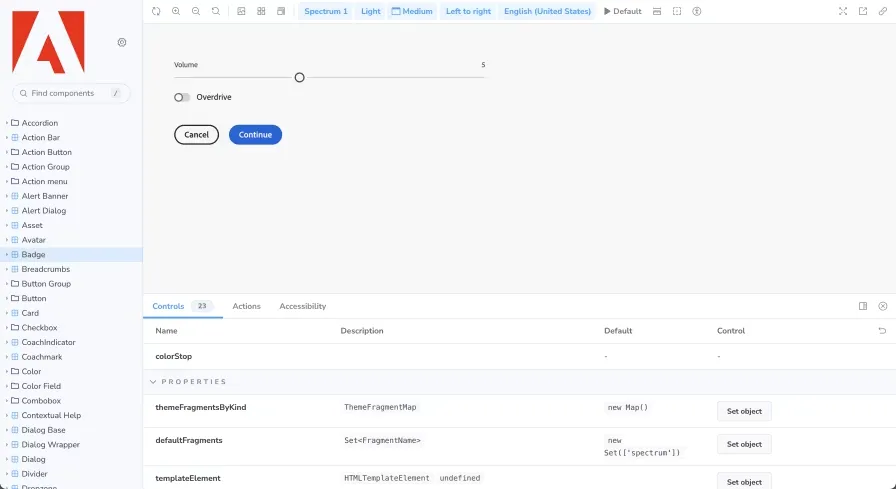The image size is (896, 489).
Task: Click the Find components search field
Action: pos(71,93)
